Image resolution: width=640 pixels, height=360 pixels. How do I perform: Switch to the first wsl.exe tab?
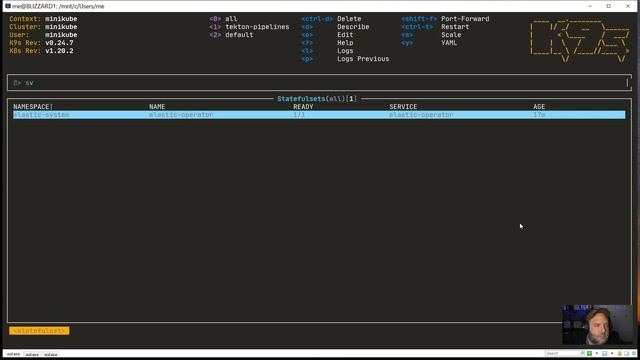pos(13,354)
